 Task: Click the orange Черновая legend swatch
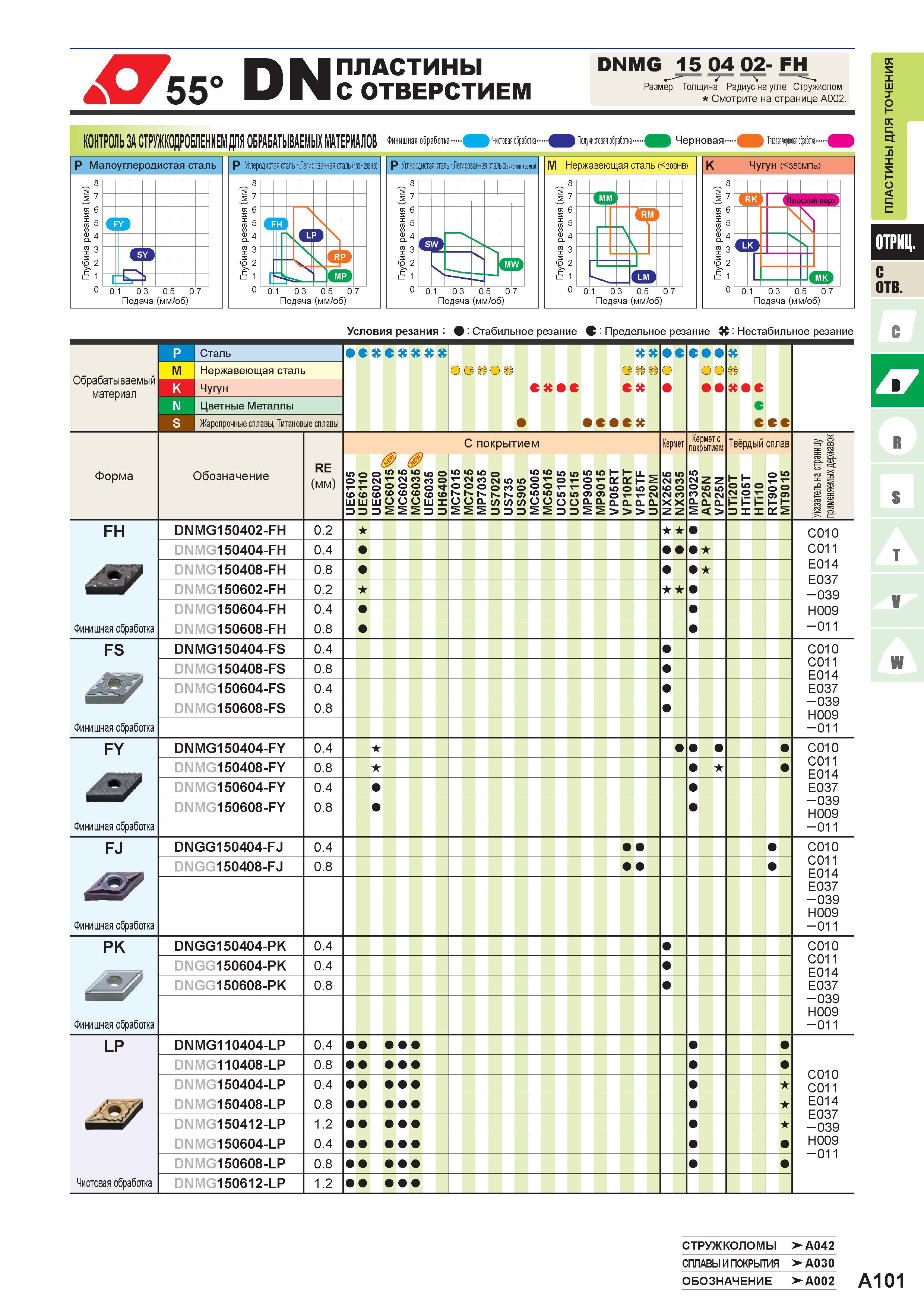coord(750,140)
